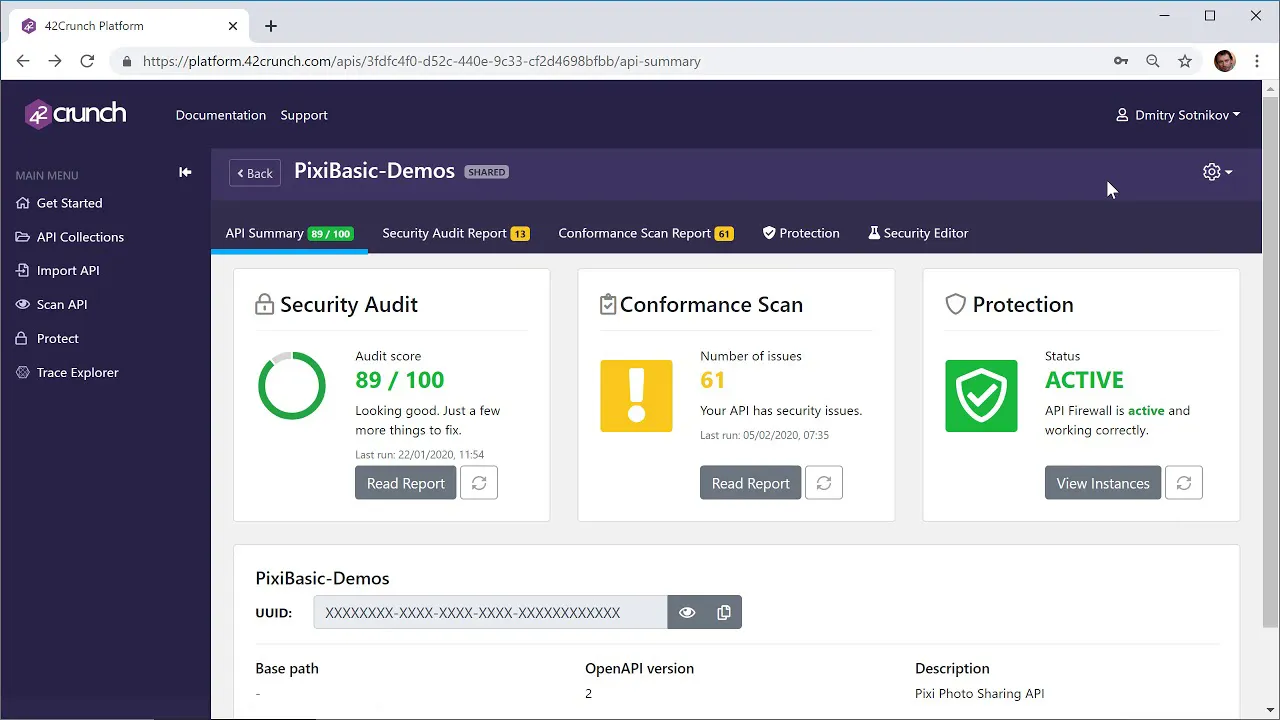Open a new browser tab
The width and height of the screenshot is (1280, 720).
coord(271,26)
